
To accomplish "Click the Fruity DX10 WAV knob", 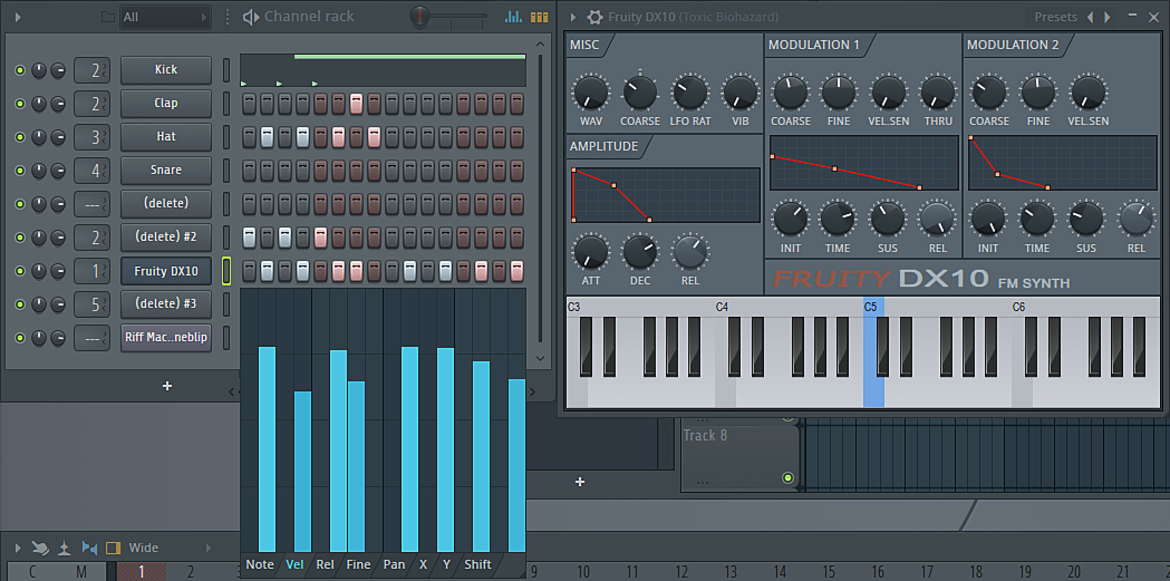I will pos(590,94).
